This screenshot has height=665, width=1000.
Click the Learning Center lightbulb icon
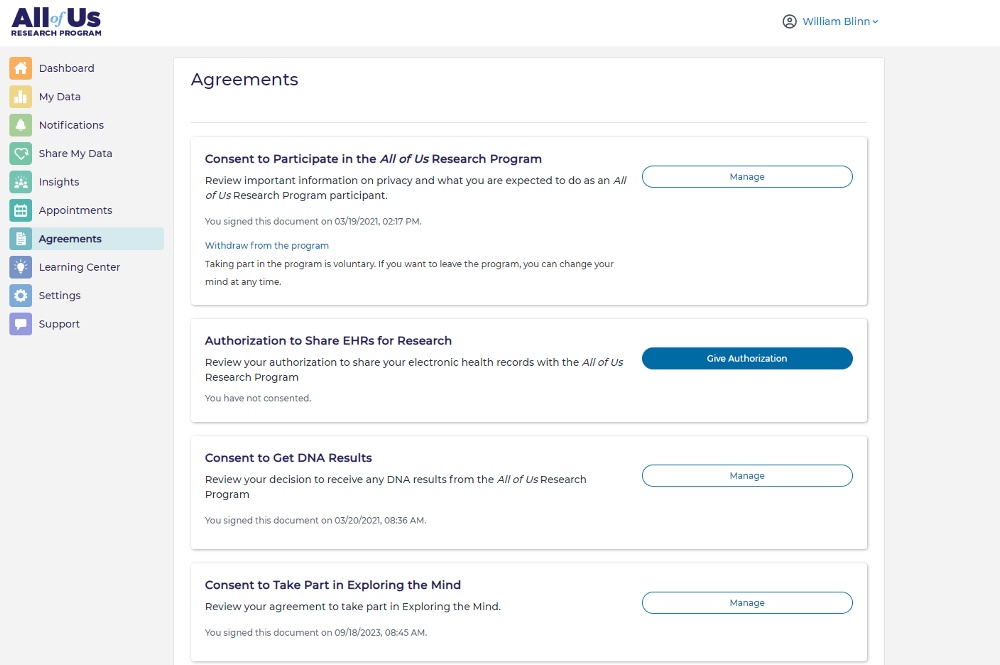coord(20,267)
